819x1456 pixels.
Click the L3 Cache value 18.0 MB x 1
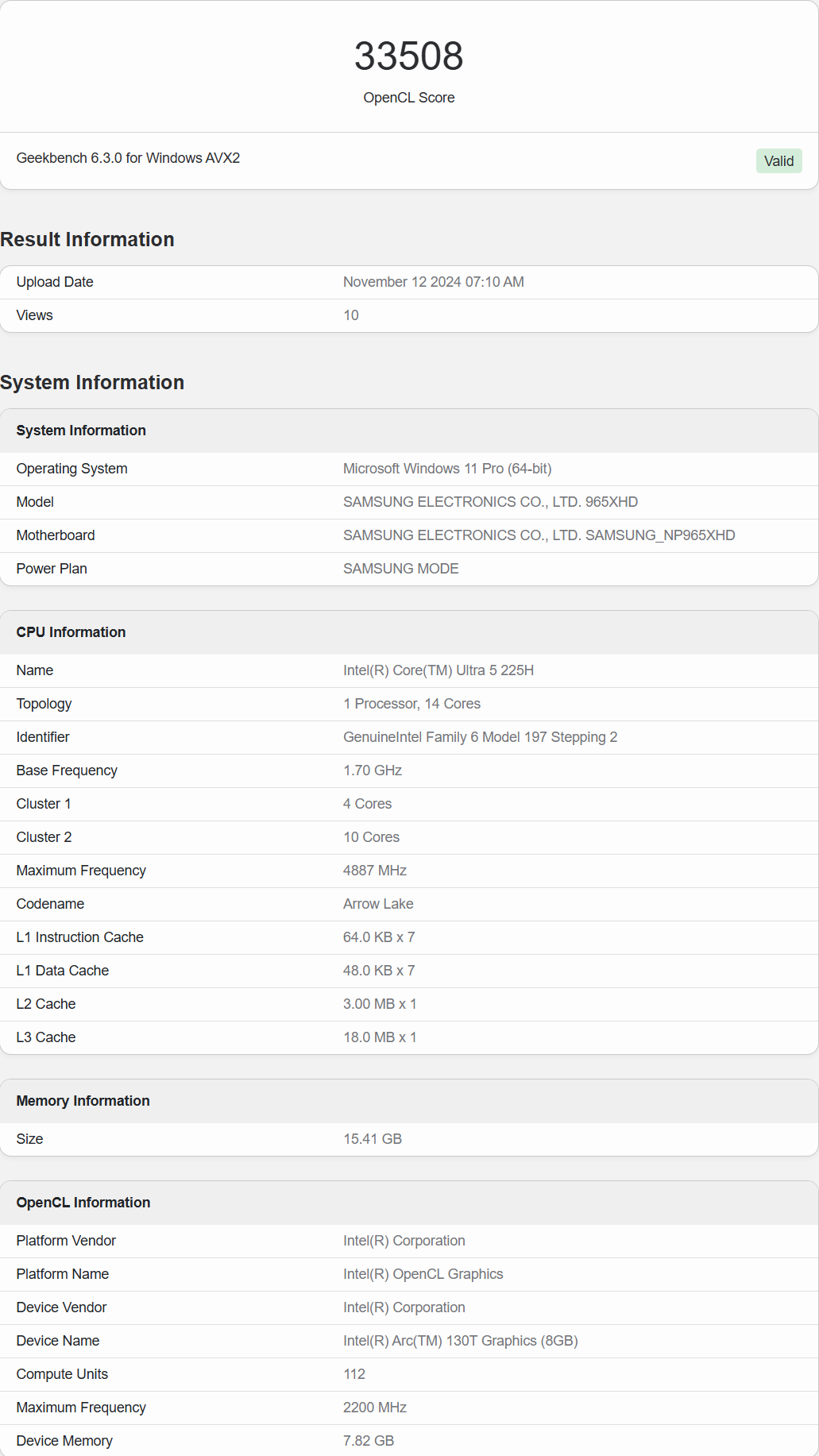pos(379,1037)
